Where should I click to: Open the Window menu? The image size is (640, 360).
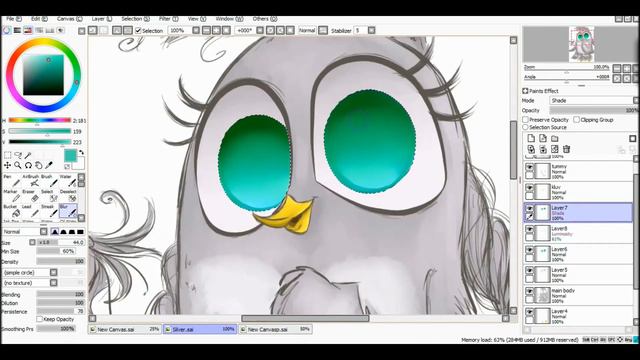tap(229, 19)
